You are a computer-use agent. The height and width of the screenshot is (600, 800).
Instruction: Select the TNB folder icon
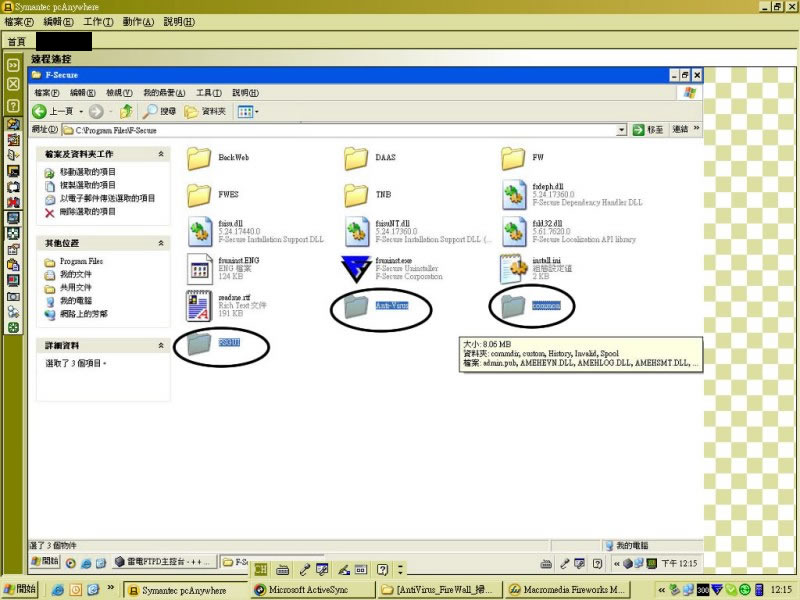[x=356, y=194]
